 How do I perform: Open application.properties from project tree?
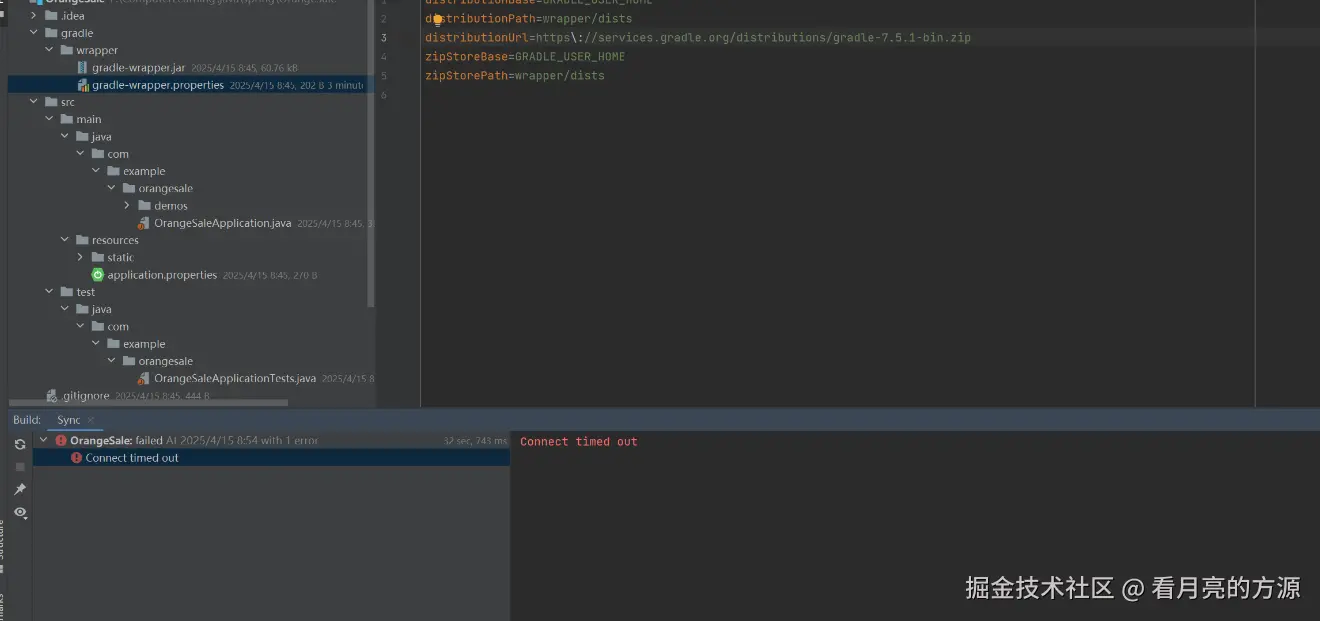162,275
